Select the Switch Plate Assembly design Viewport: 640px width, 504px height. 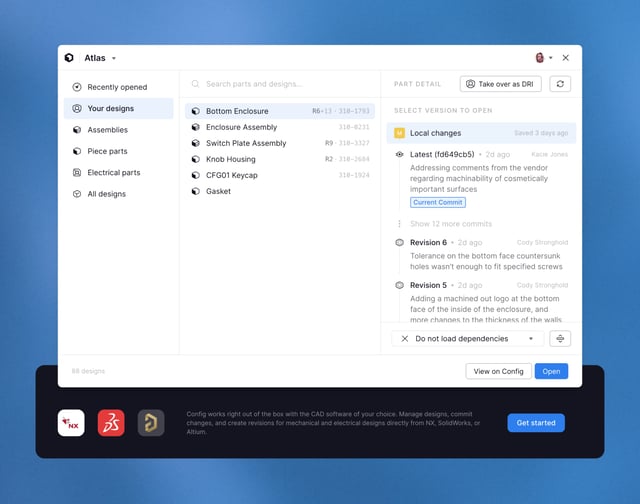280,143
